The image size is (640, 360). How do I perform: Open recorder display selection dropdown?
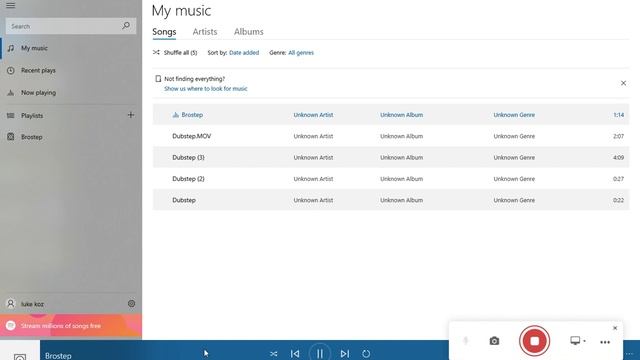[578, 340]
